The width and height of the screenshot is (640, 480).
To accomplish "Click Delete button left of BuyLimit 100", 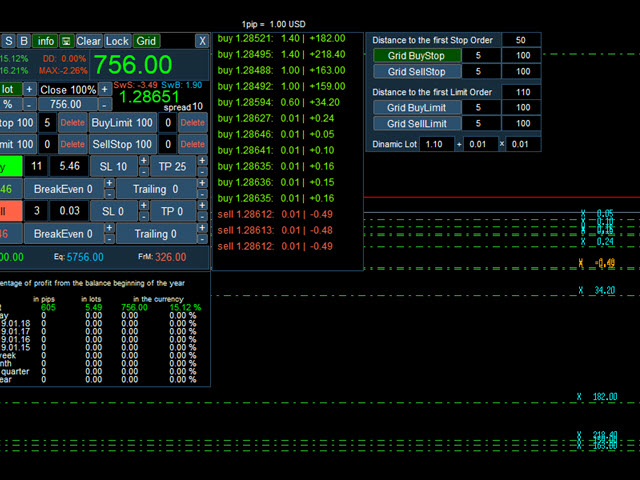I will [x=72, y=122].
